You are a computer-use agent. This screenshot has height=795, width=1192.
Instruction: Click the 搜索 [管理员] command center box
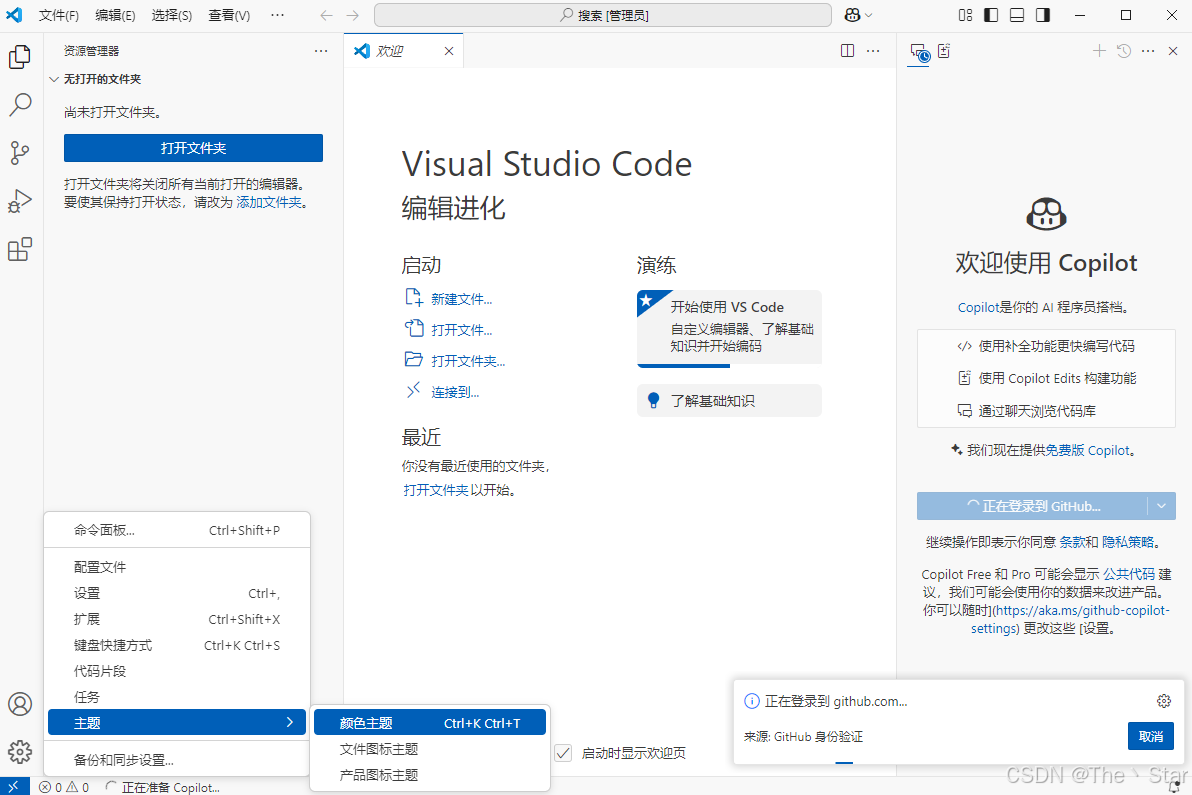point(603,15)
